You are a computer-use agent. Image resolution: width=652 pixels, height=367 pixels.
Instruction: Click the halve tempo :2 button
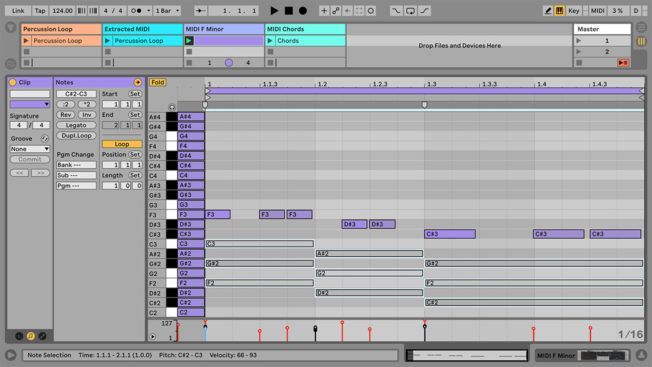pyautogui.click(x=66, y=104)
